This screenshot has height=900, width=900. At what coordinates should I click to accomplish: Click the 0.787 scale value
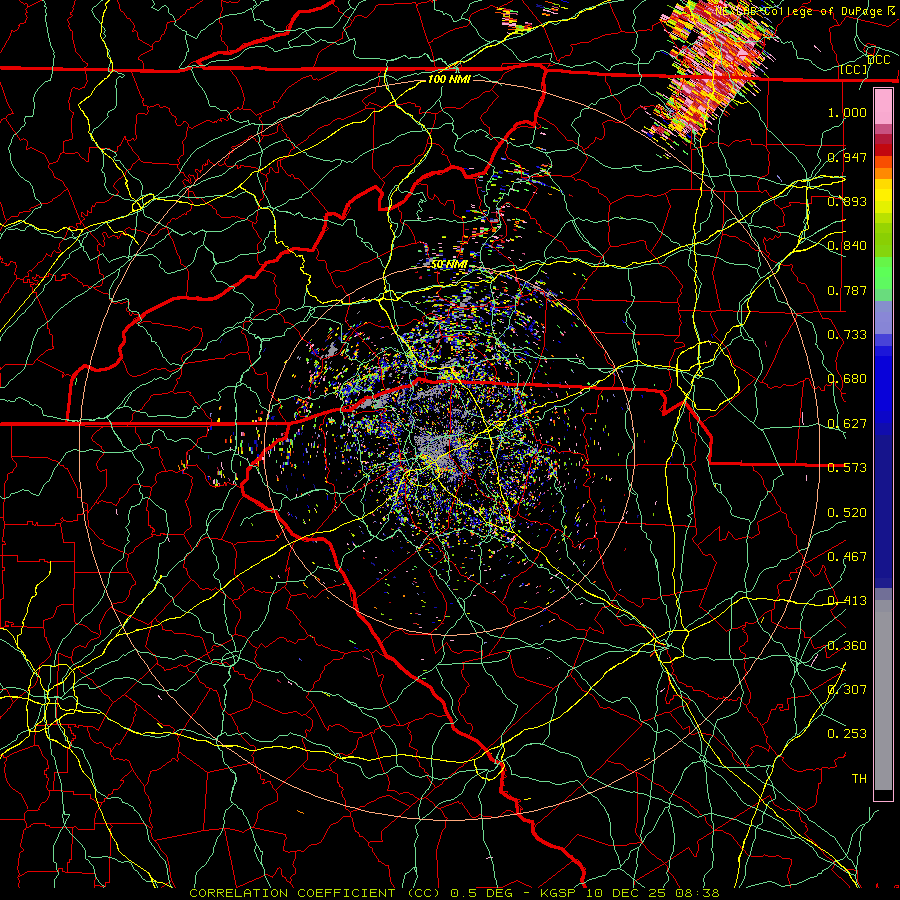[x=847, y=290]
